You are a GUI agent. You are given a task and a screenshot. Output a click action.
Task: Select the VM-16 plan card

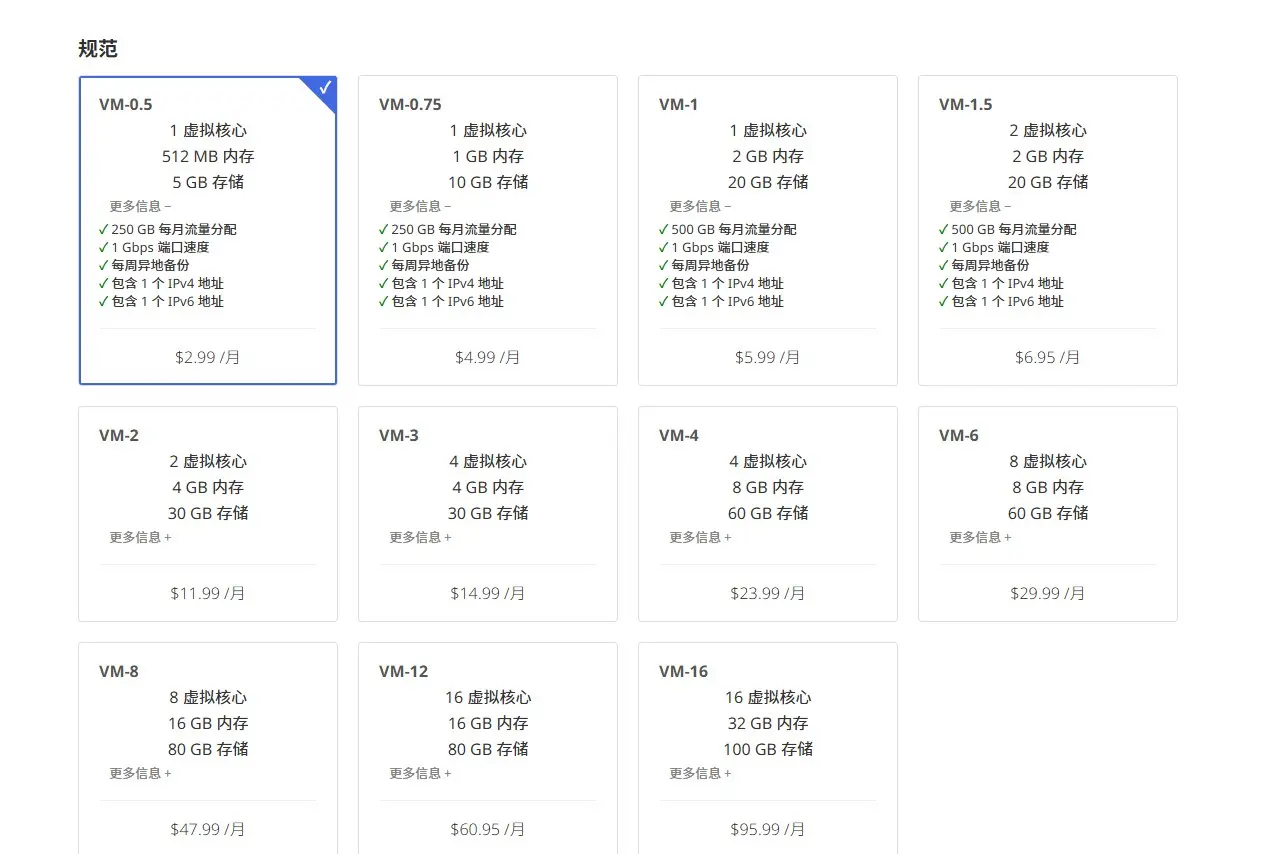(767, 748)
